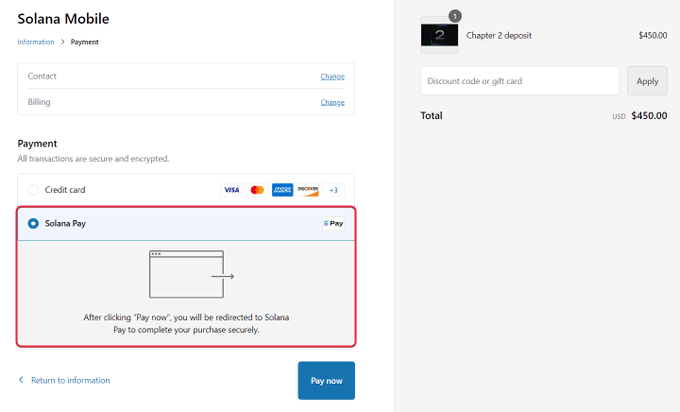Click the breadcrumb chevron separator

[62, 42]
